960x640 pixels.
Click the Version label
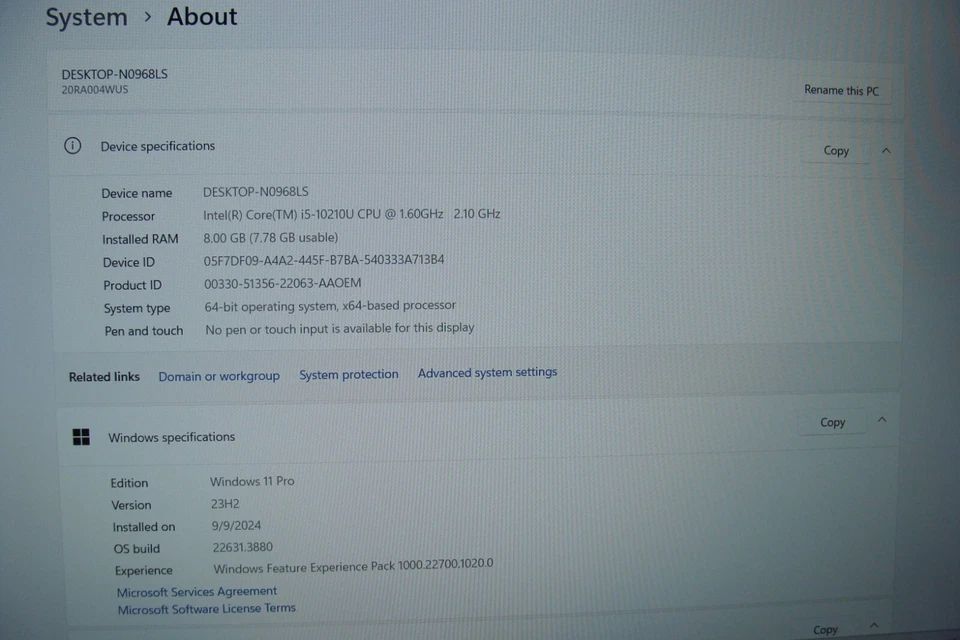(x=131, y=505)
